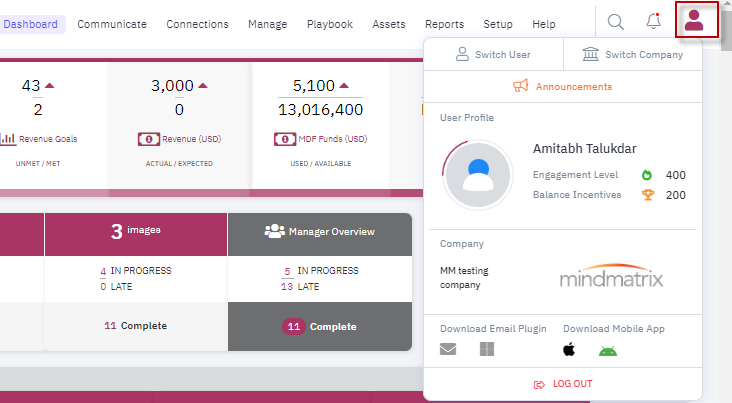Open the Playbook menu

point(330,24)
